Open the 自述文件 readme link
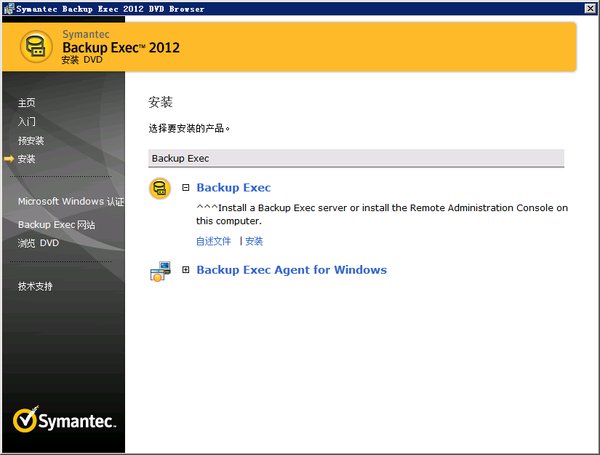This screenshot has width=600, height=455. [x=214, y=241]
